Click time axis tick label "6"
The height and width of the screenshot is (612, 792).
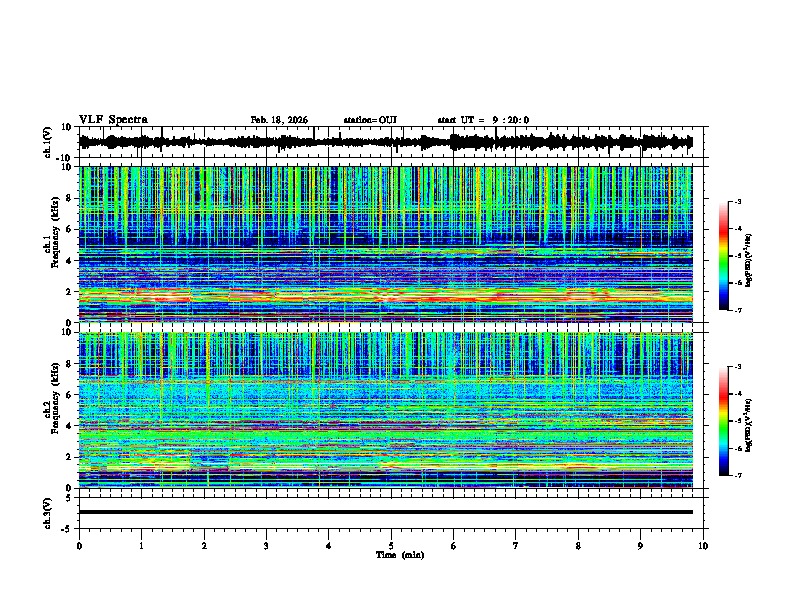(x=453, y=545)
